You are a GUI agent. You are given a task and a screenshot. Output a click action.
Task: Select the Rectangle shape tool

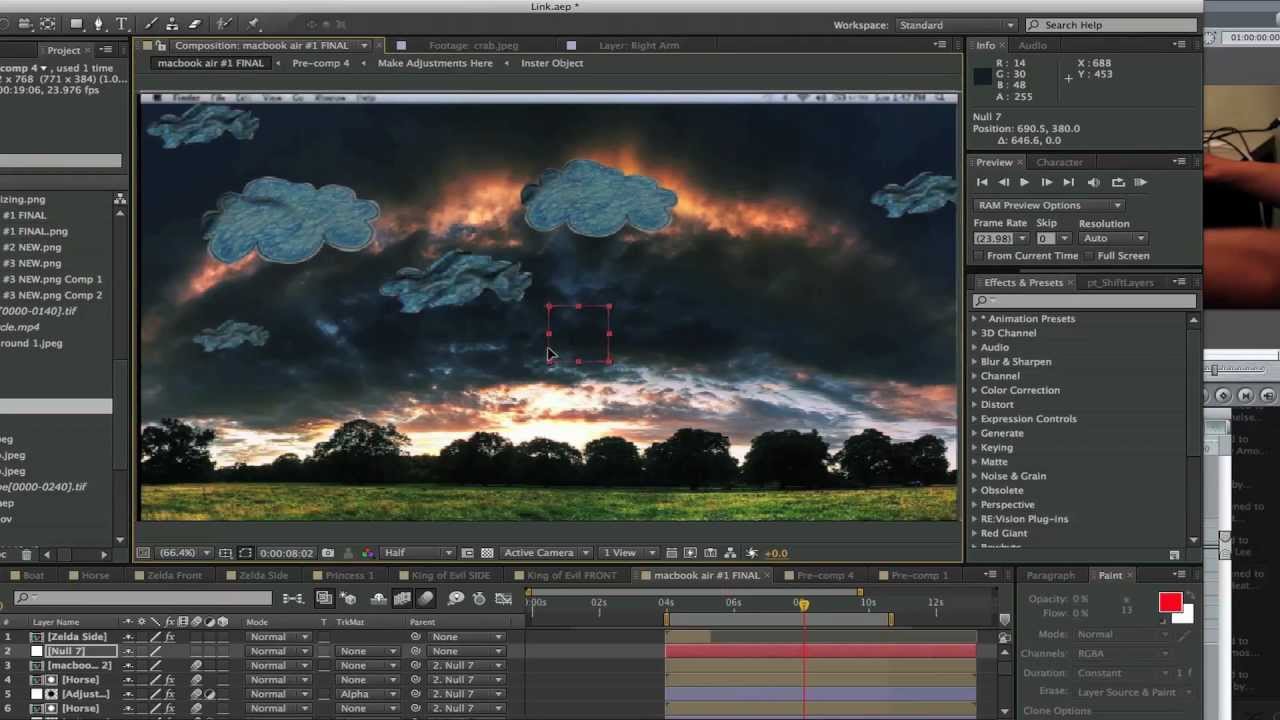[75, 23]
